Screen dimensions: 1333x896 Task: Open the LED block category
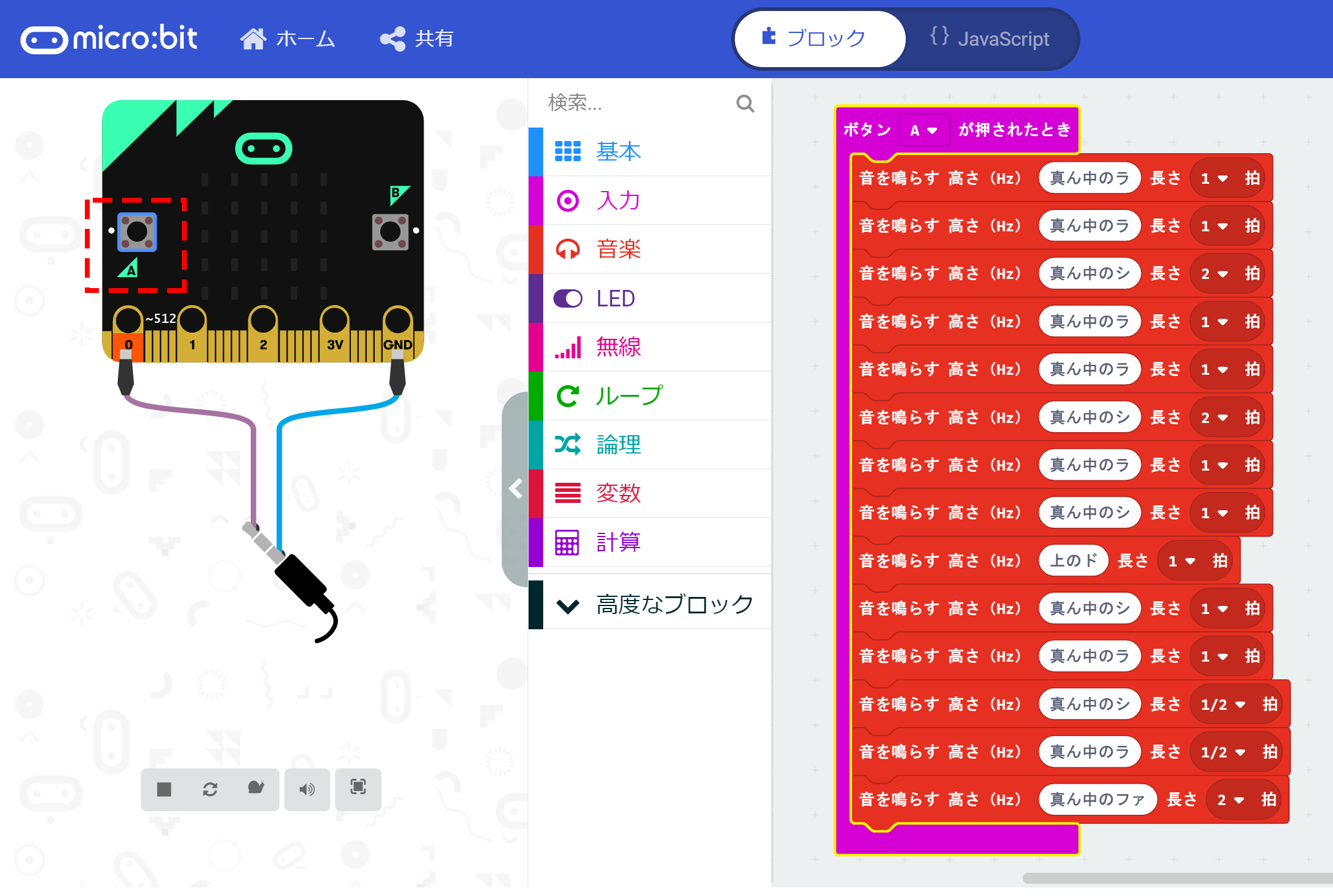[615, 298]
